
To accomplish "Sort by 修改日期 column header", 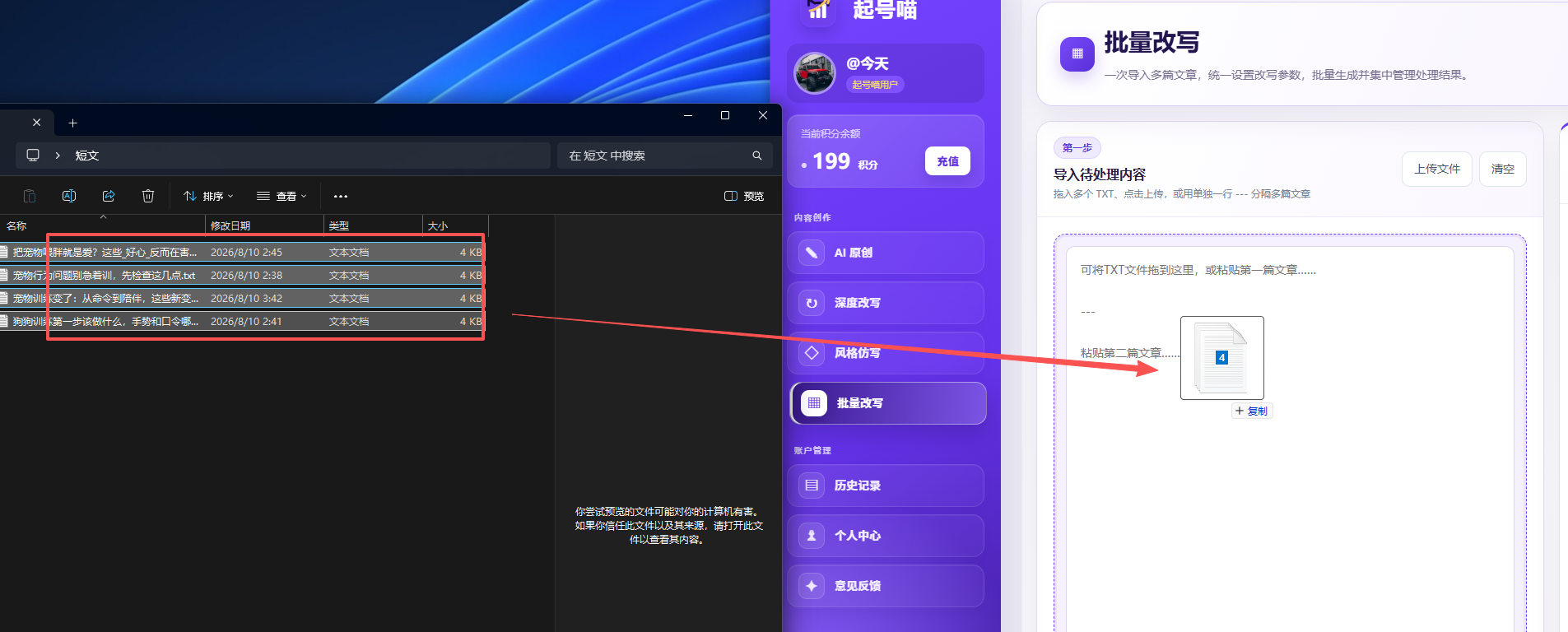I will click(264, 225).
